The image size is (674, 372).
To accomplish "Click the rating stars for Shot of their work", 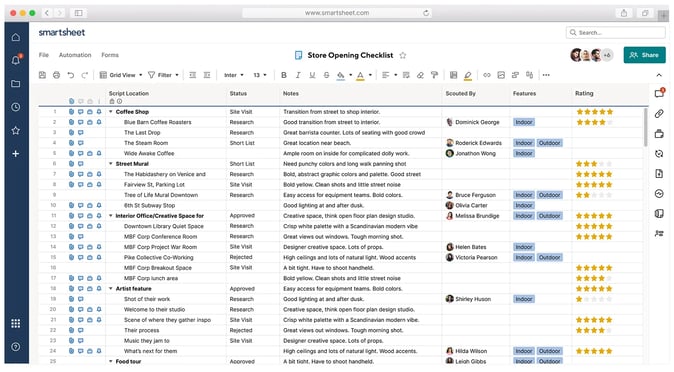I will click(x=594, y=299).
